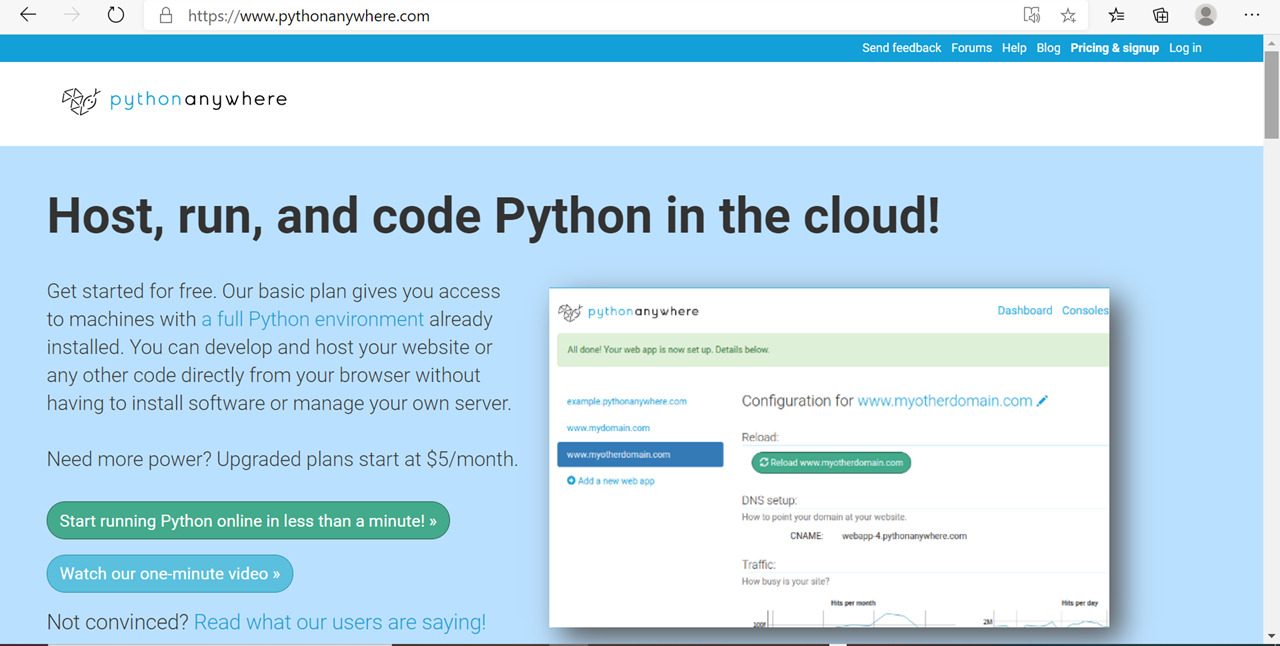The image size is (1280, 646).
Task: Open the Favorites list icon
Action: (x=1117, y=15)
